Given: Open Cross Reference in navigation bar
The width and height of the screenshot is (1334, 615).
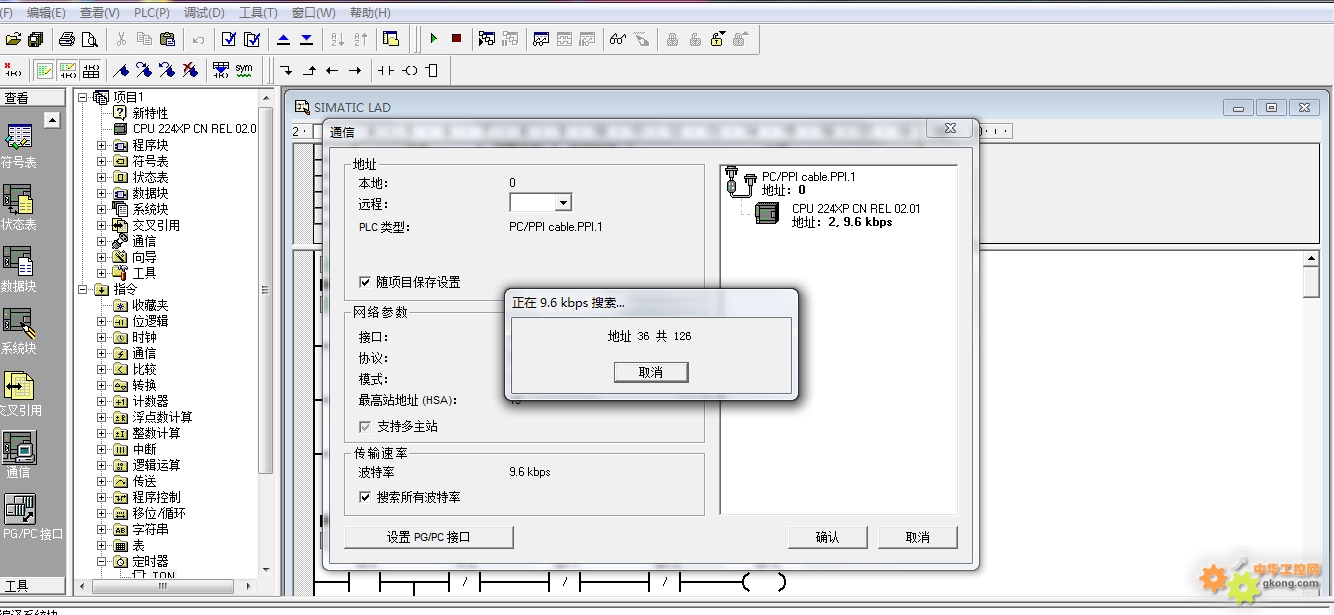Looking at the screenshot, I should [x=19, y=394].
